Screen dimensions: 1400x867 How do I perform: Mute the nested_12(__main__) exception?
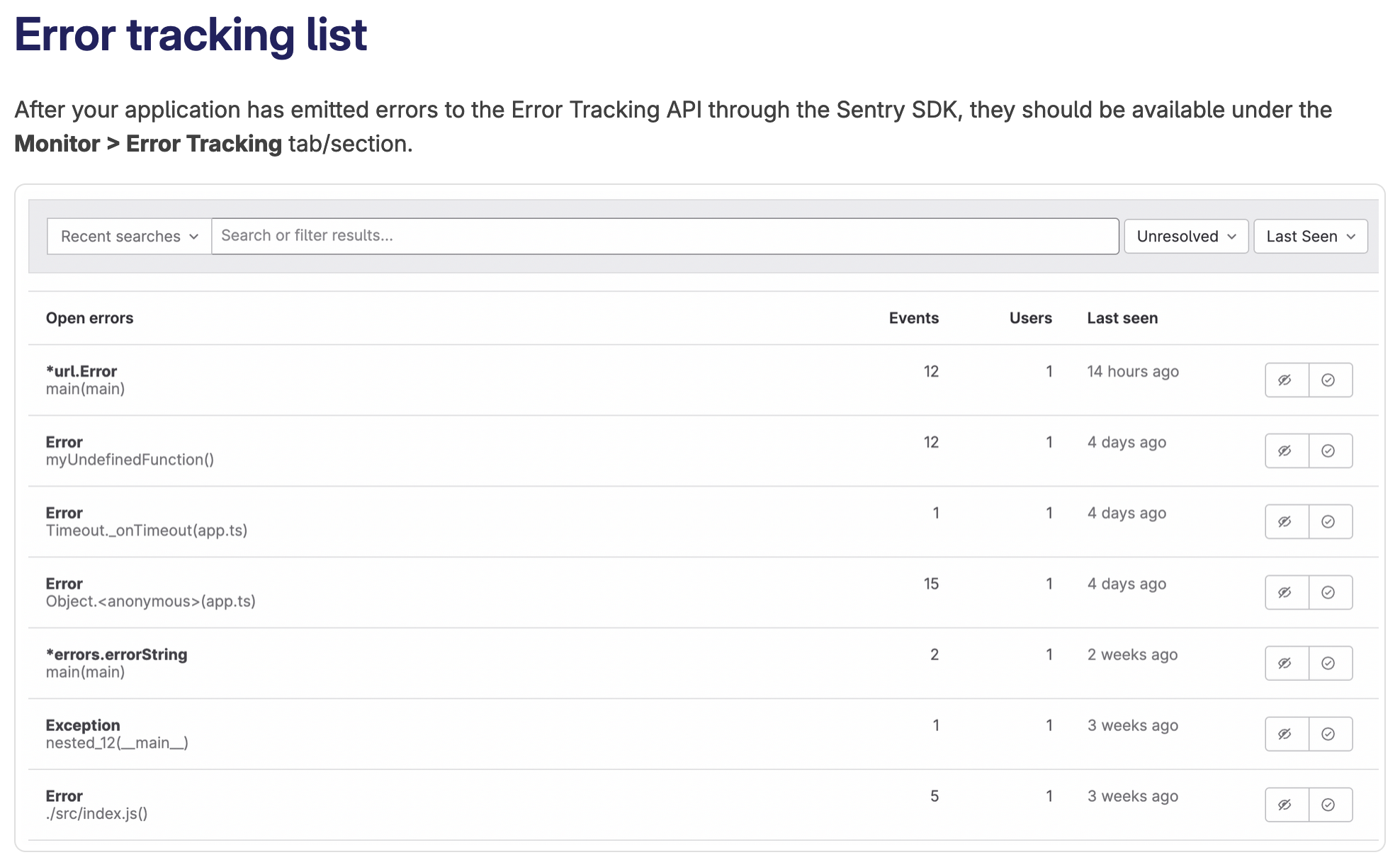click(x=1286, y=734)
